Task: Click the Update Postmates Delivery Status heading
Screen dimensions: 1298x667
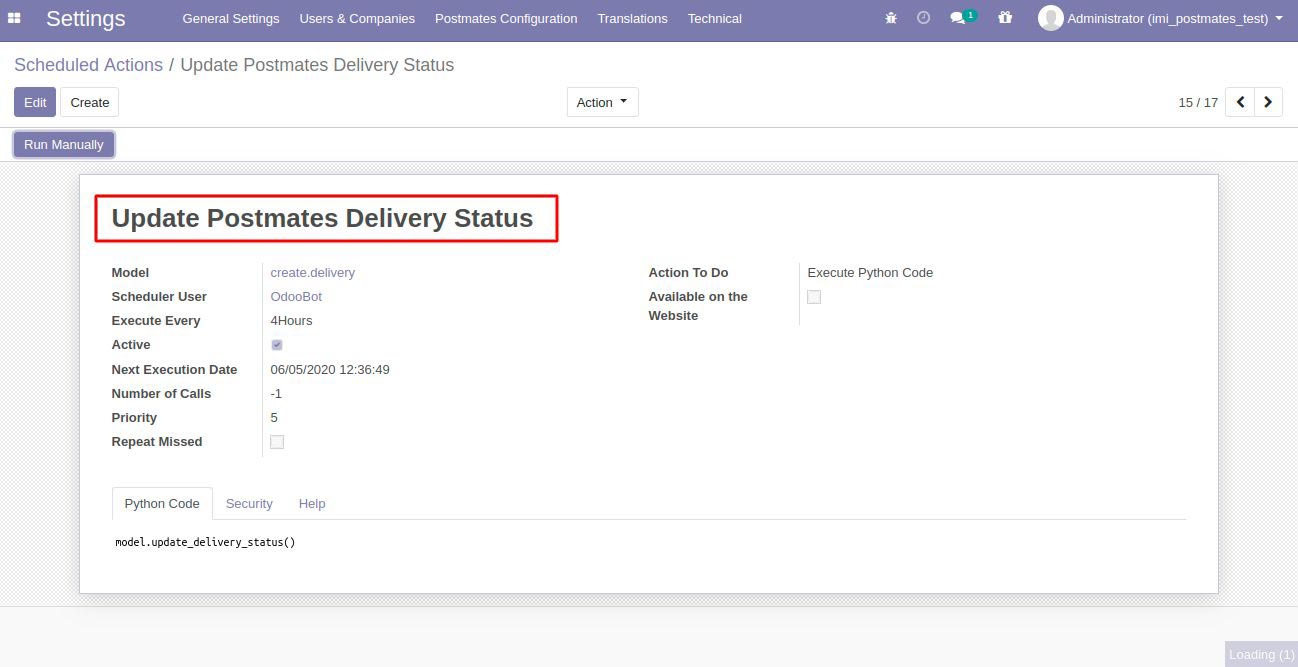Action: coord(322,218)
